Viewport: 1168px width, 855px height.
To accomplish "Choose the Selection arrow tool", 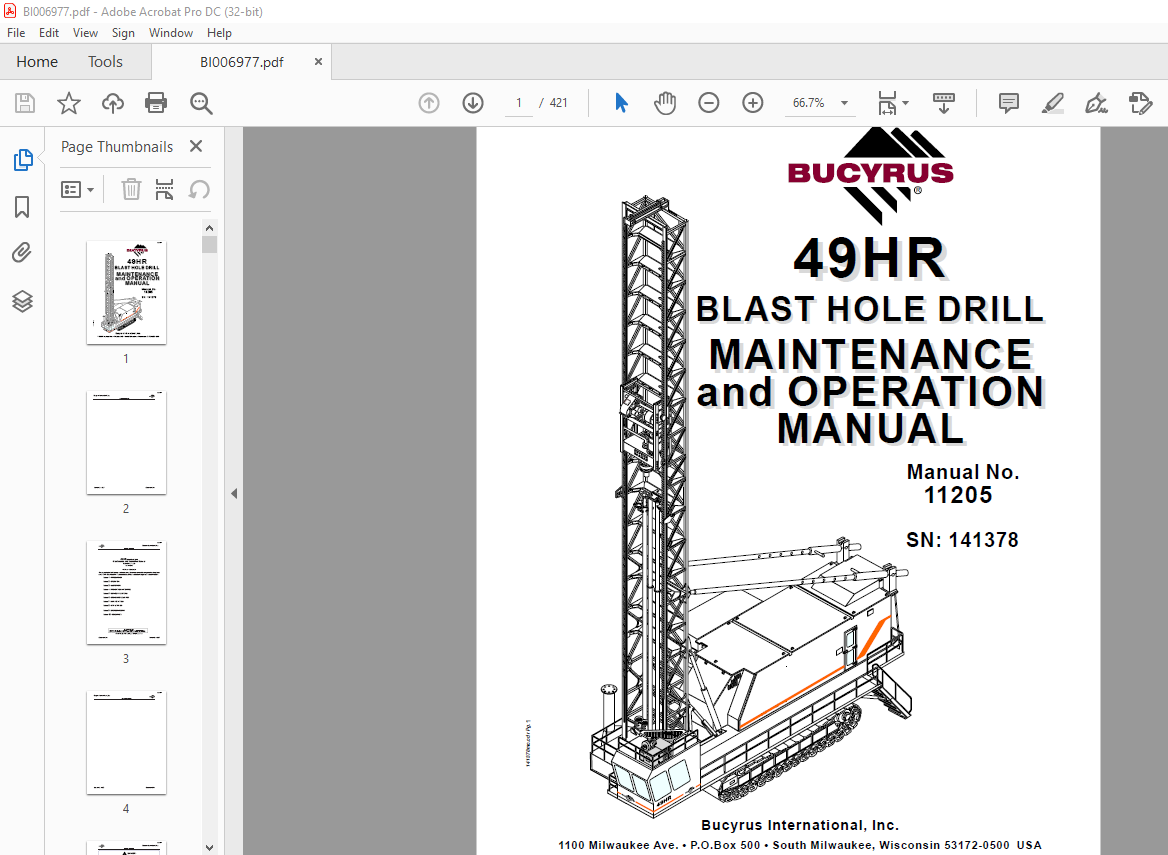I will tap(621, 103).
